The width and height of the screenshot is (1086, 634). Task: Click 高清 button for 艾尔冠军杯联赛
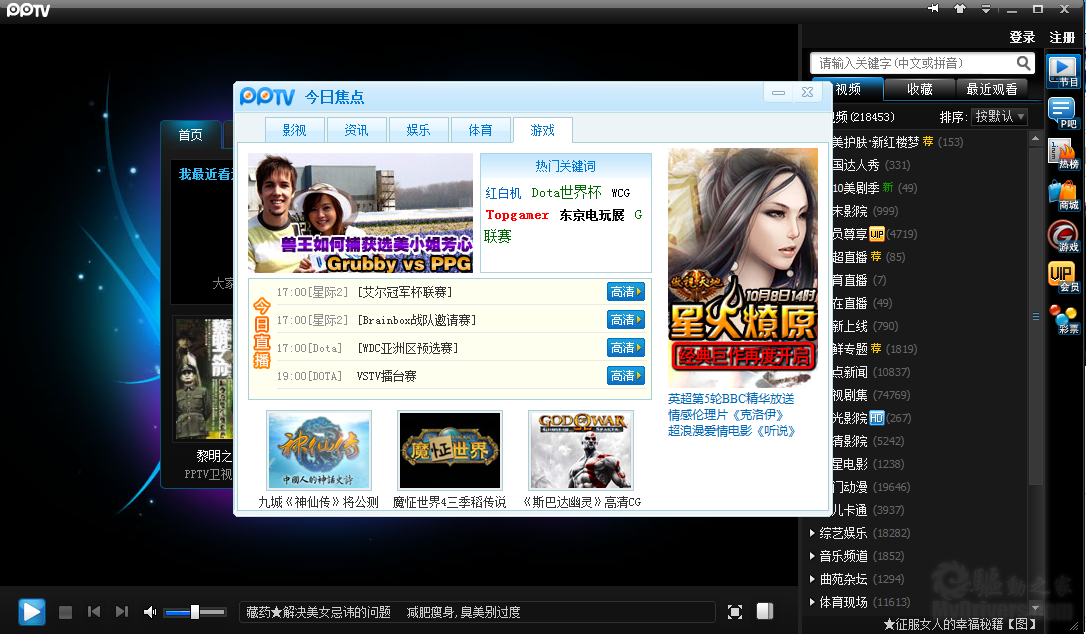pos(626,292)
